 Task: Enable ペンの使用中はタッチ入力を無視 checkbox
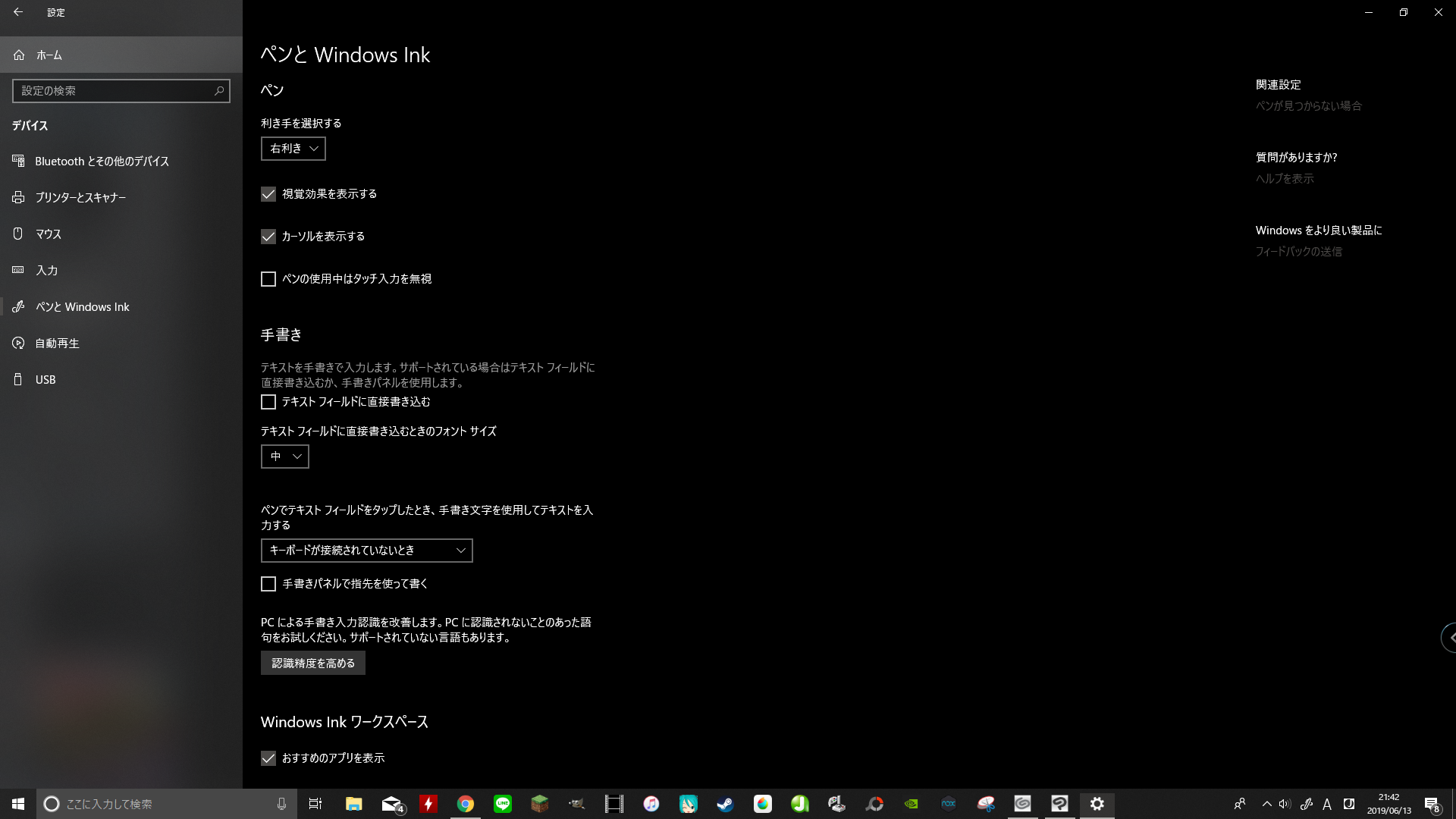point(268,279)
